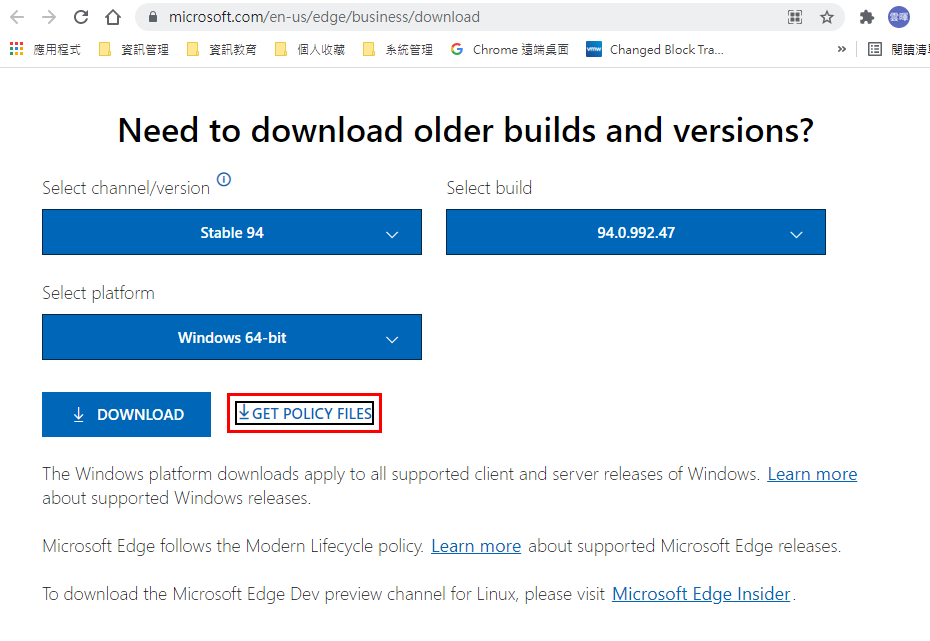The image size is (930, 641).
Task: Click the DOWNLOAD button
Action: coord(126,414)
